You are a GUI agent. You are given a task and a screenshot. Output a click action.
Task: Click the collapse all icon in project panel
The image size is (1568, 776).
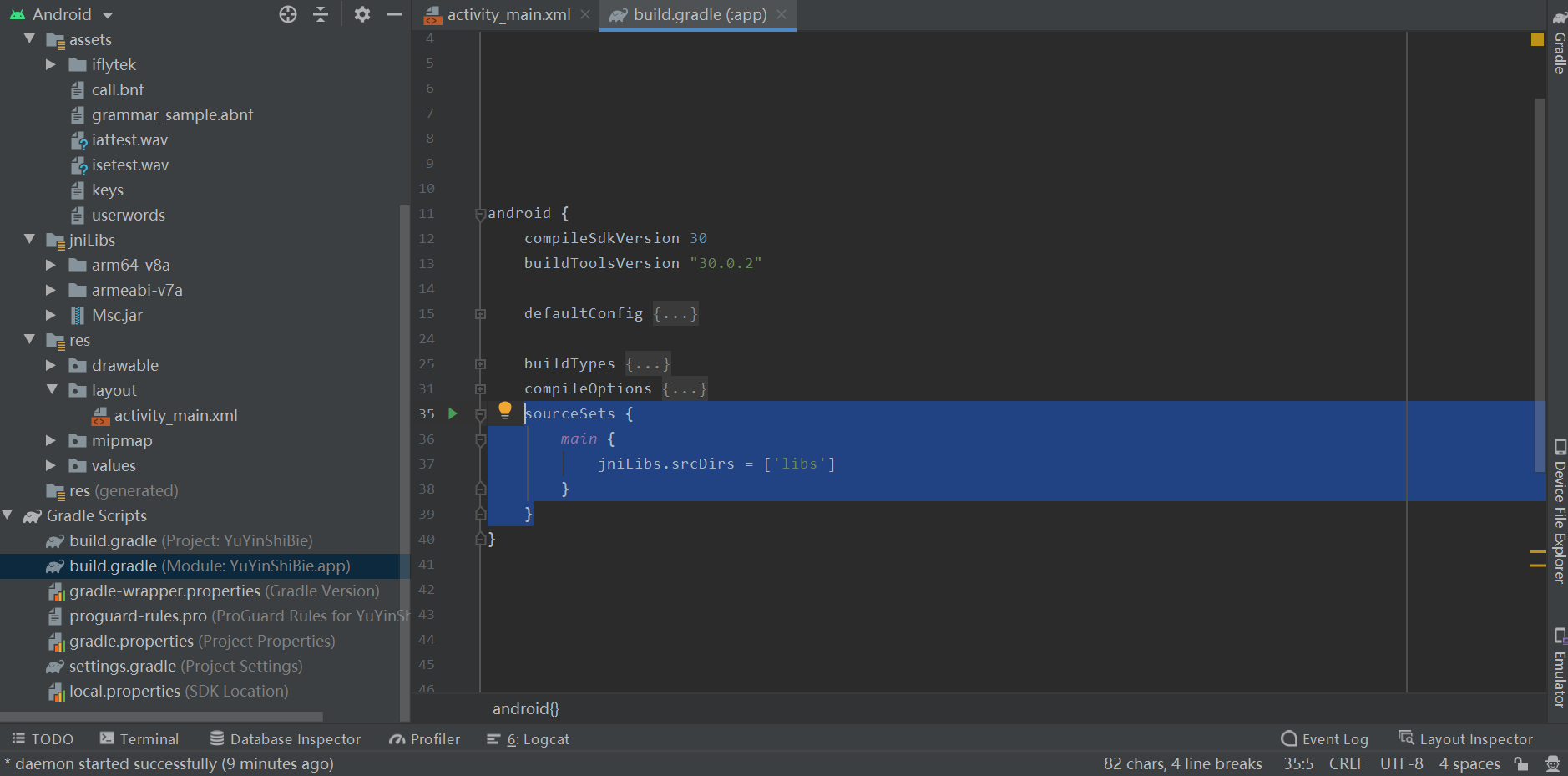pos(321,14)
